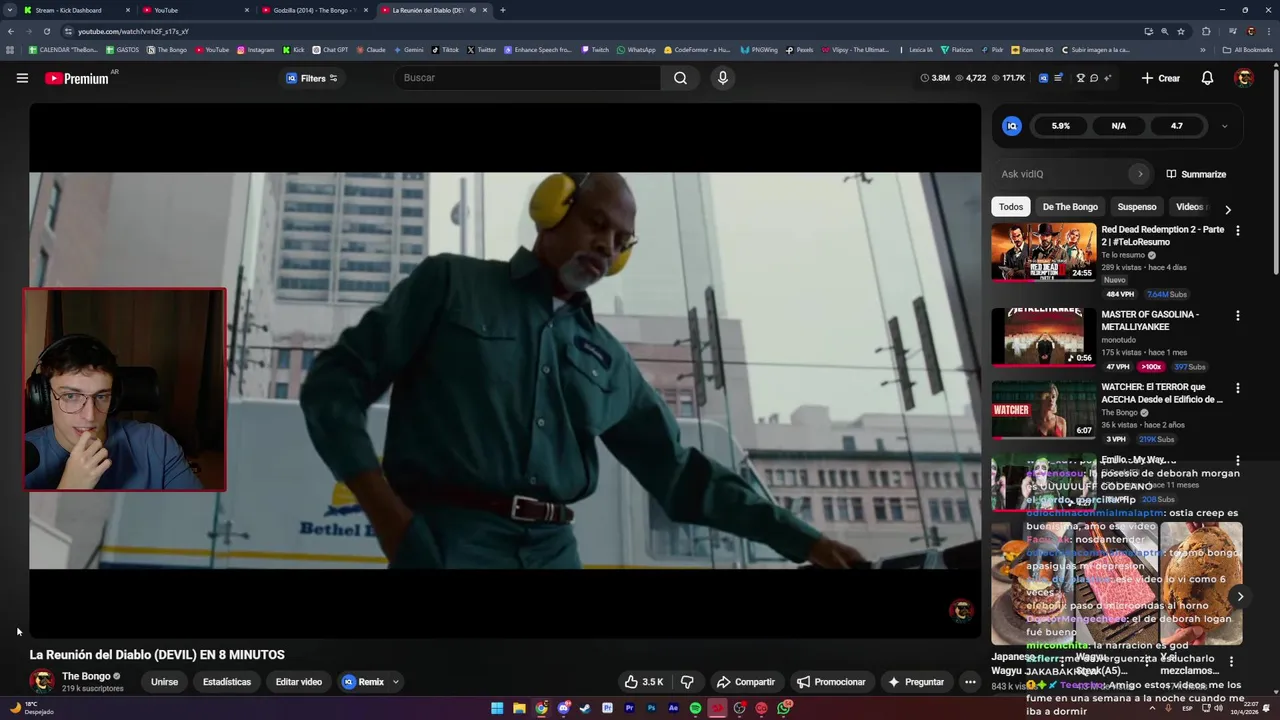The height and width of the screenshot is (720, 1280).
Task: Switch to the Godzilla (2014) browser tab
Action: [x=315, y=10]
